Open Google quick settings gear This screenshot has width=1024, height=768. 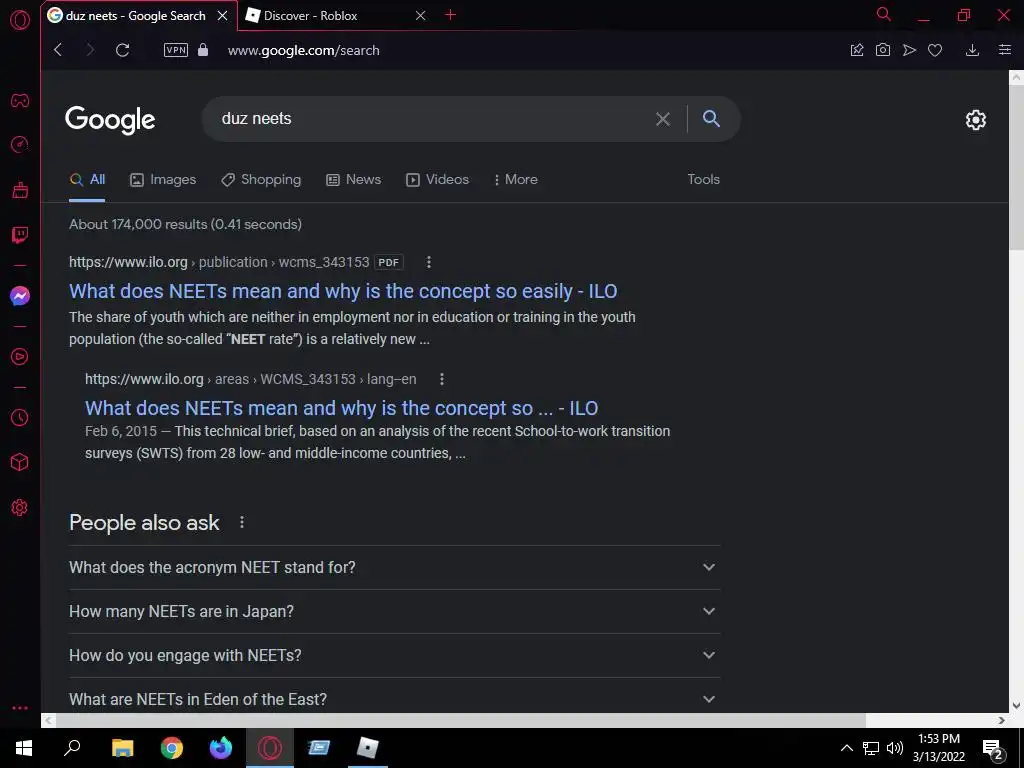976,120
